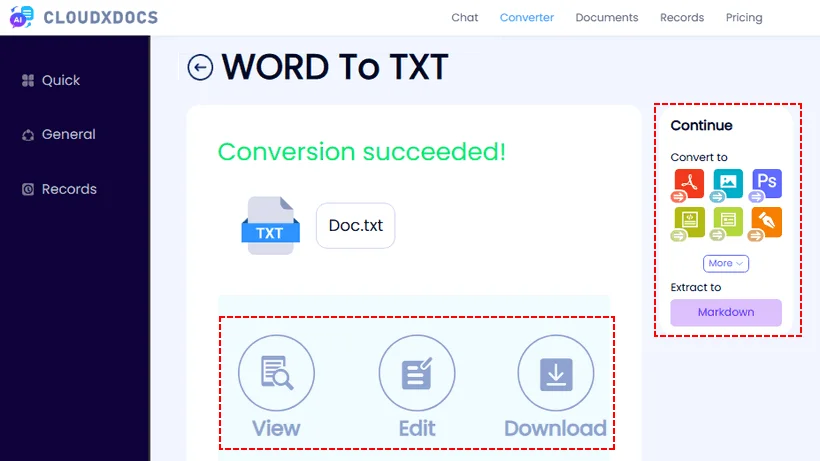
Task: Click the CloudXDocs AI logo icon
Action: pos(21,17)
